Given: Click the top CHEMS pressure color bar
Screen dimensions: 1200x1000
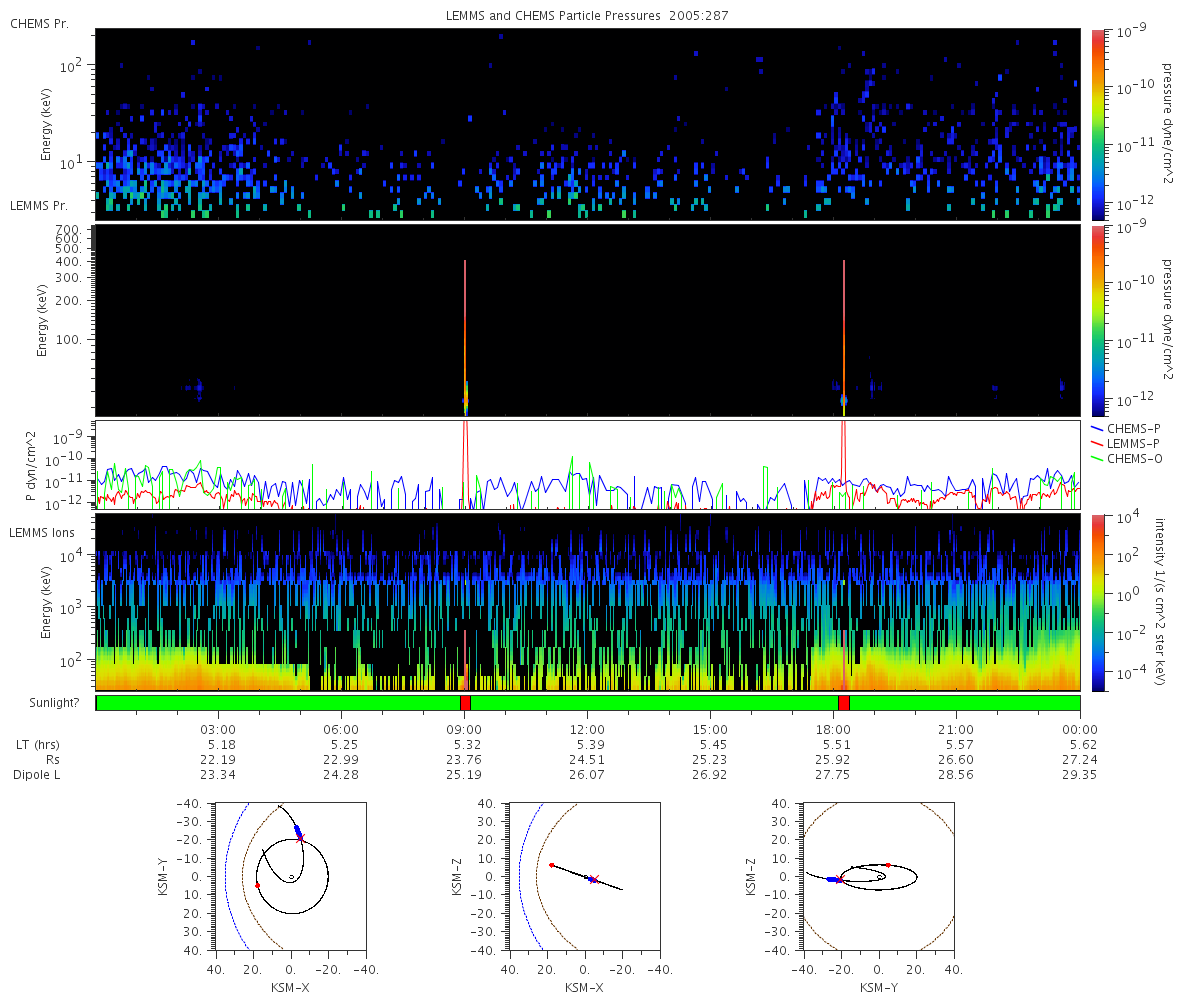Looking at the screenshot, I should pyautogui.click(x=1098, y=123).
